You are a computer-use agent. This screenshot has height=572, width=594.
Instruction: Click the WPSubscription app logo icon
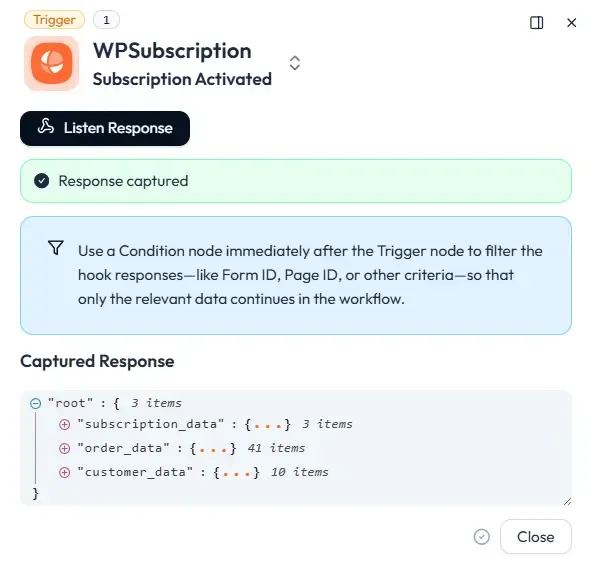(52, 63)
